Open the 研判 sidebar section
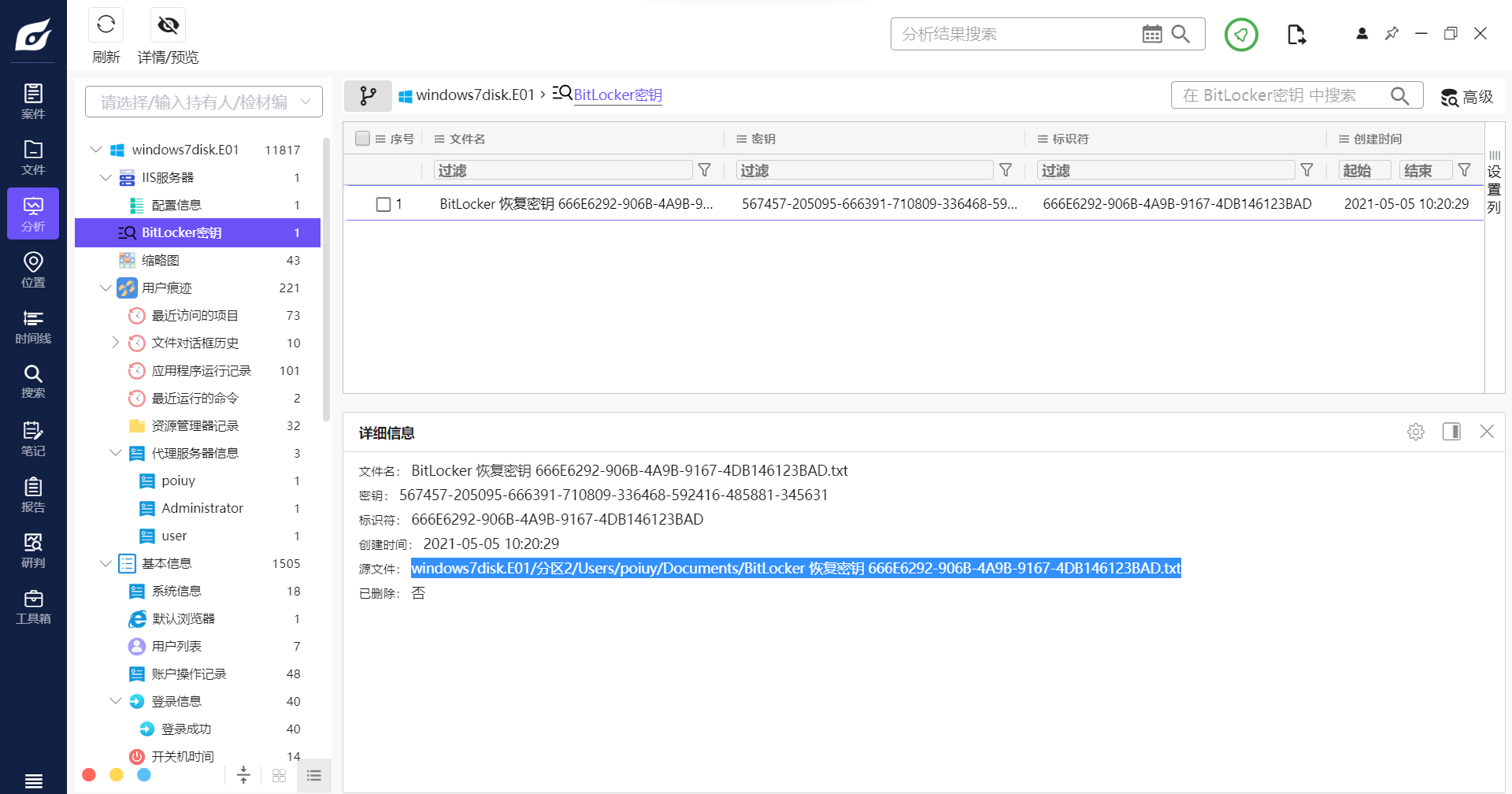This screenshot has height=794, width=1512. click(33, 550)
